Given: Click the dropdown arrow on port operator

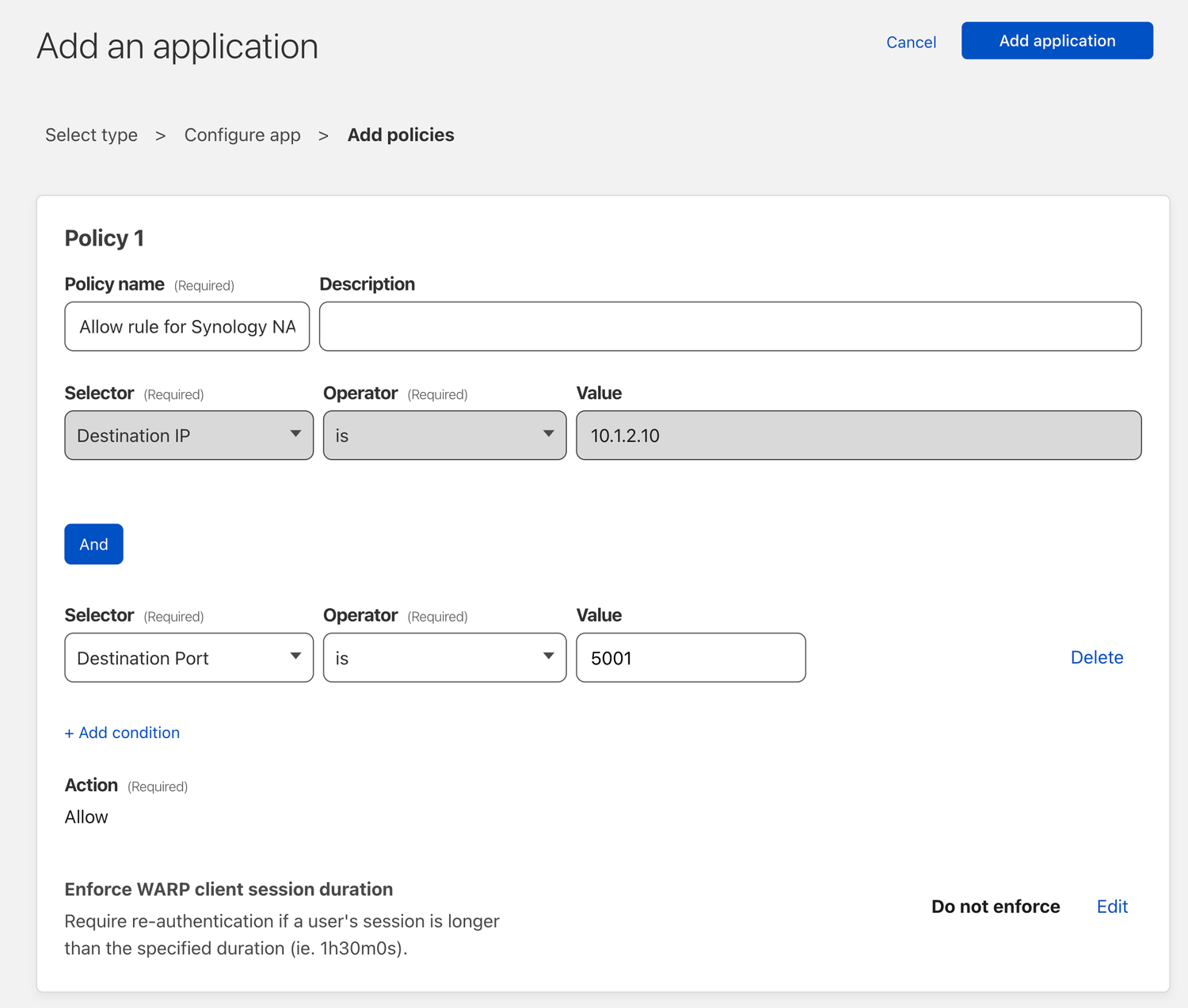Looking at the screenshot, I should pyautogui.click(x=548, y=656).
